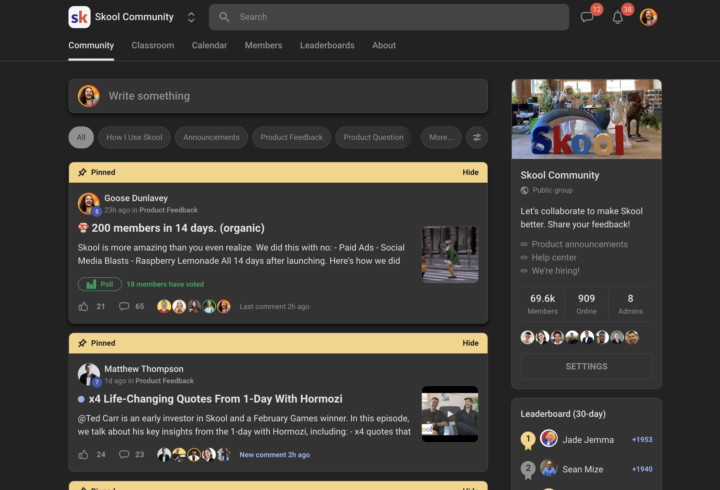Select the Announcements filter
Screen dimensions: 720x490
click(211, 137)
